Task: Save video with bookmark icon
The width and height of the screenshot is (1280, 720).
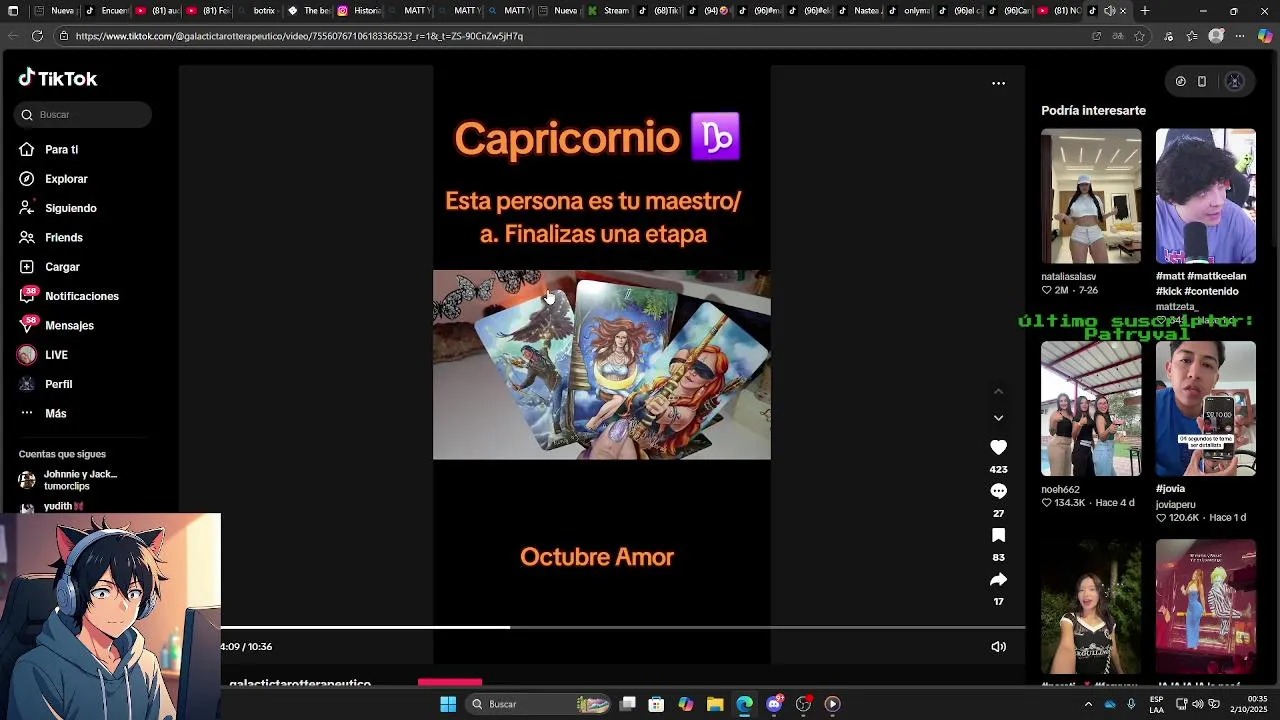Action: 998,535
